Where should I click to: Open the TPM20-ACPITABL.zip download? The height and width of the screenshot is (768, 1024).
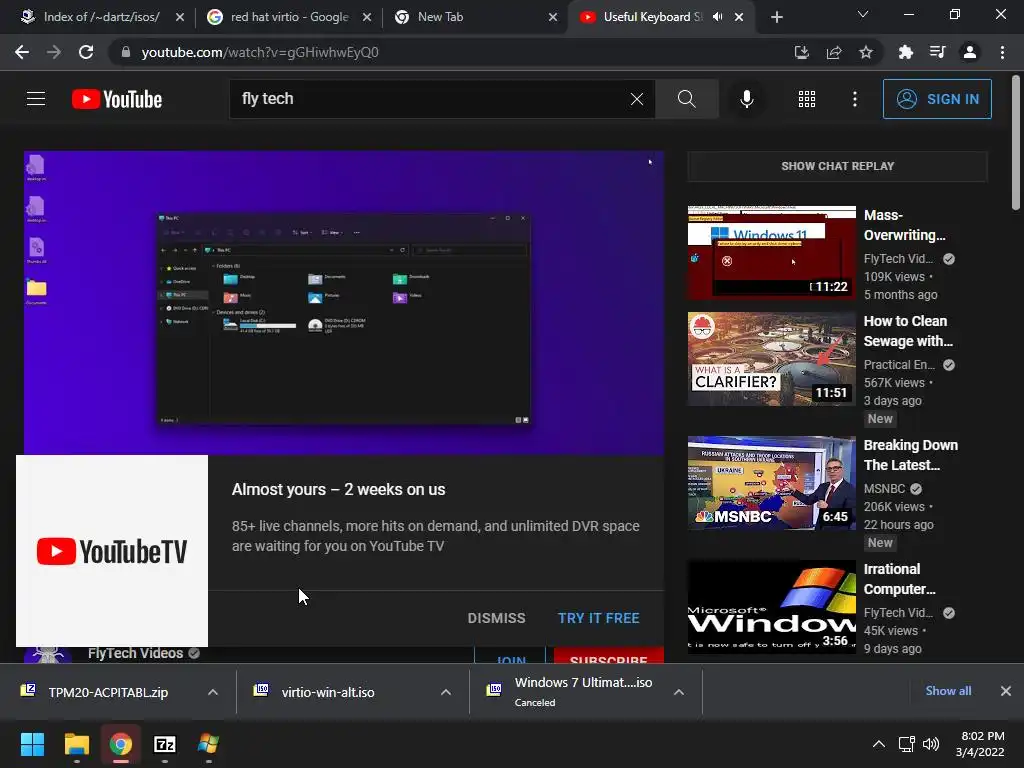[108, 692]
